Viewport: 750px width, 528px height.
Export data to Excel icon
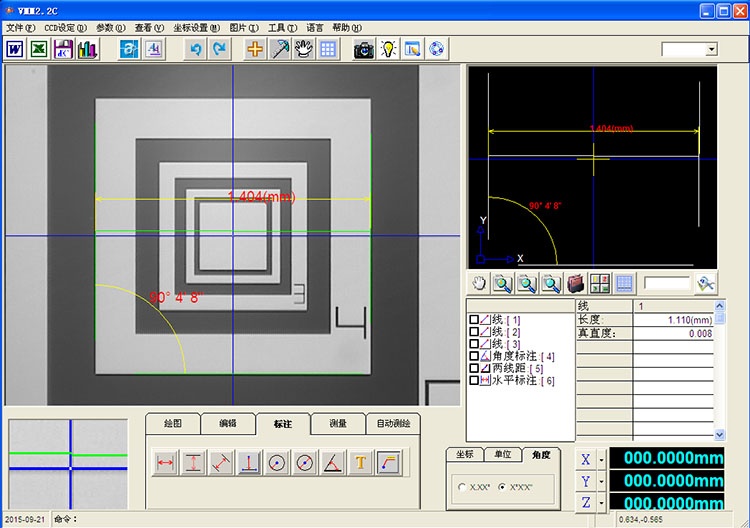[x=39, y=49]
